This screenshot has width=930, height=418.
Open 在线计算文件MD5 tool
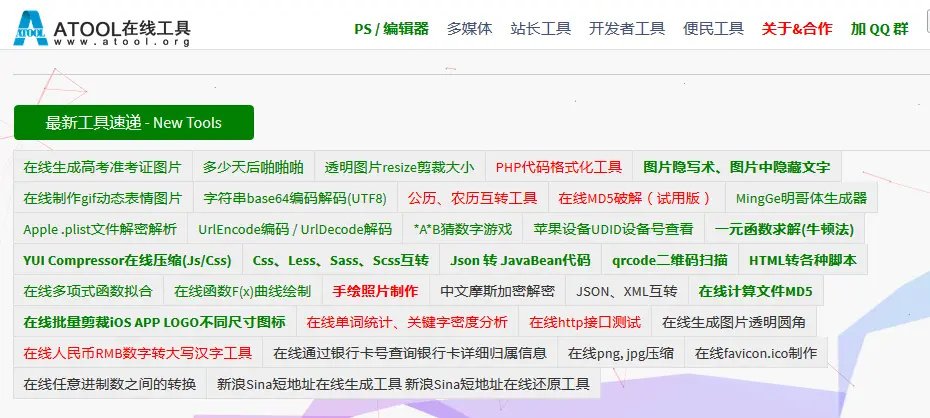click(756, 291)
